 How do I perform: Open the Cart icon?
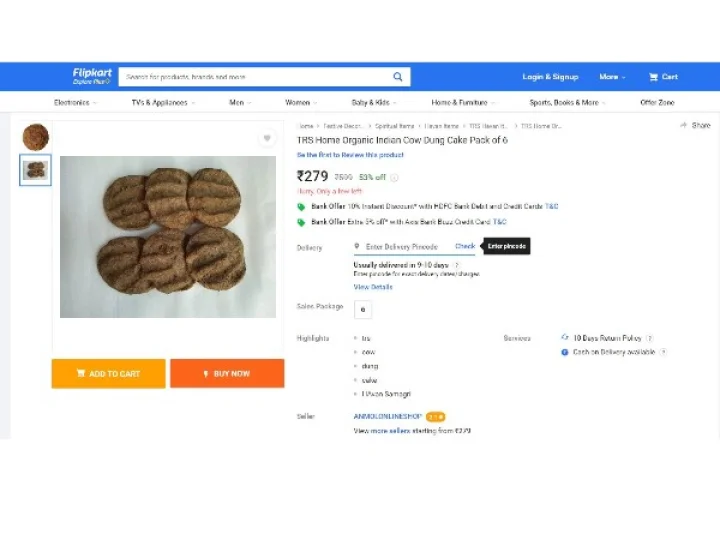(x=663, y=77)
